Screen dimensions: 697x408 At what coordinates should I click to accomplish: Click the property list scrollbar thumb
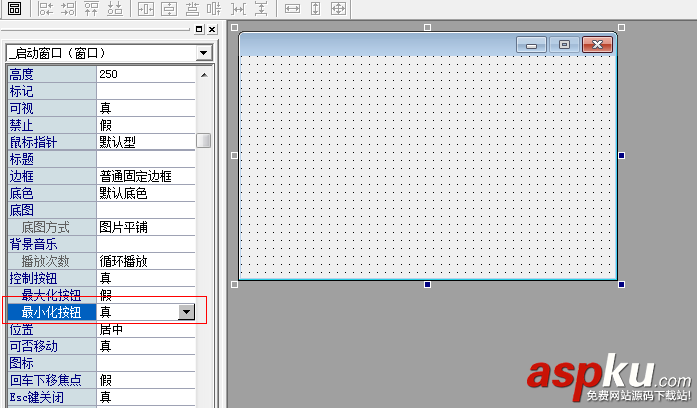coord(204,140)
